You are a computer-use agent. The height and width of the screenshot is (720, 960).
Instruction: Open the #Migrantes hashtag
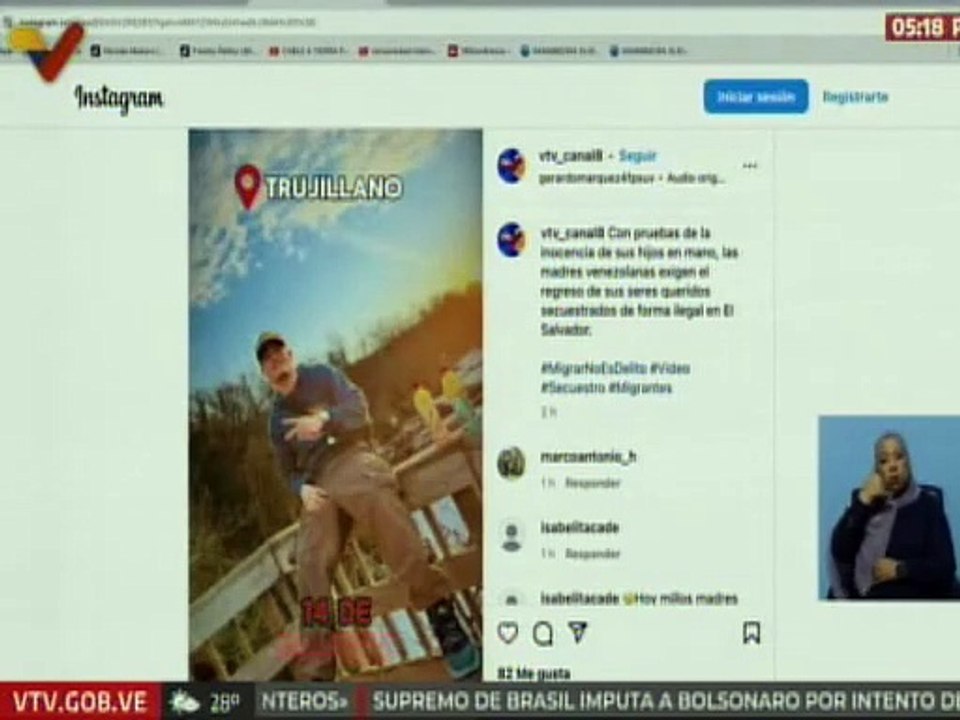(x=641, y=388)
